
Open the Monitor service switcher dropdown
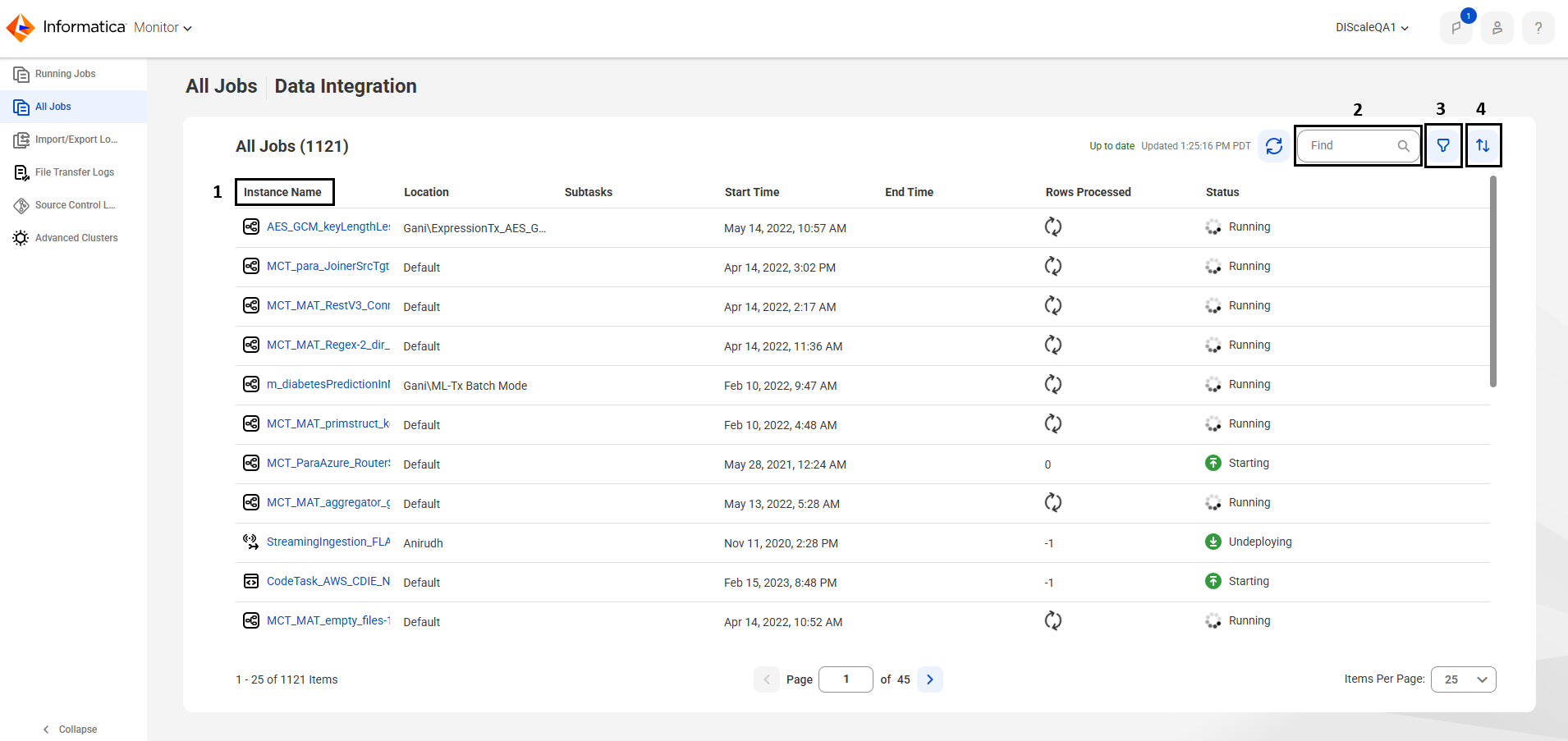(x=163, y=28)
